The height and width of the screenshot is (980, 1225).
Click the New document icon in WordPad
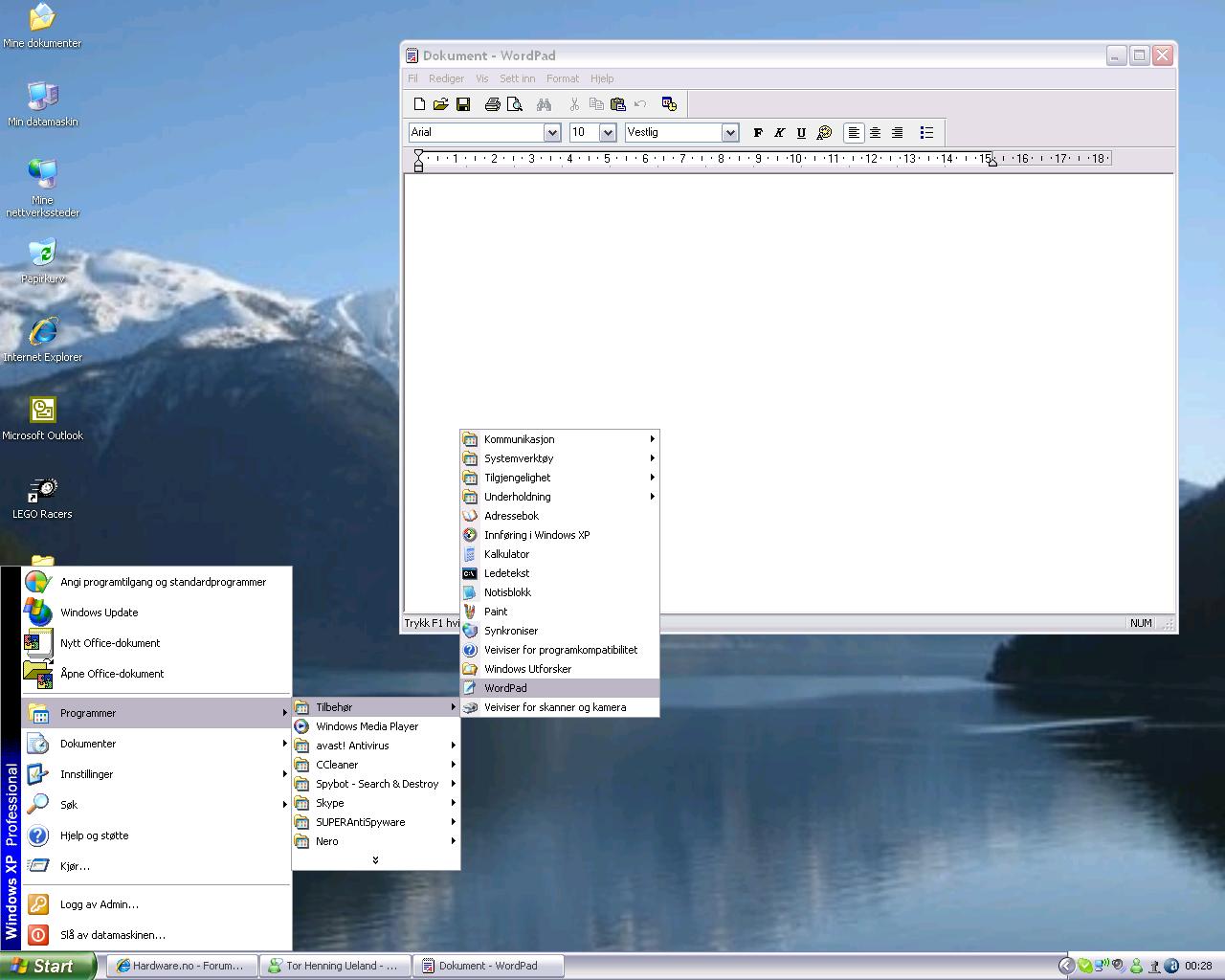point(419,104)
